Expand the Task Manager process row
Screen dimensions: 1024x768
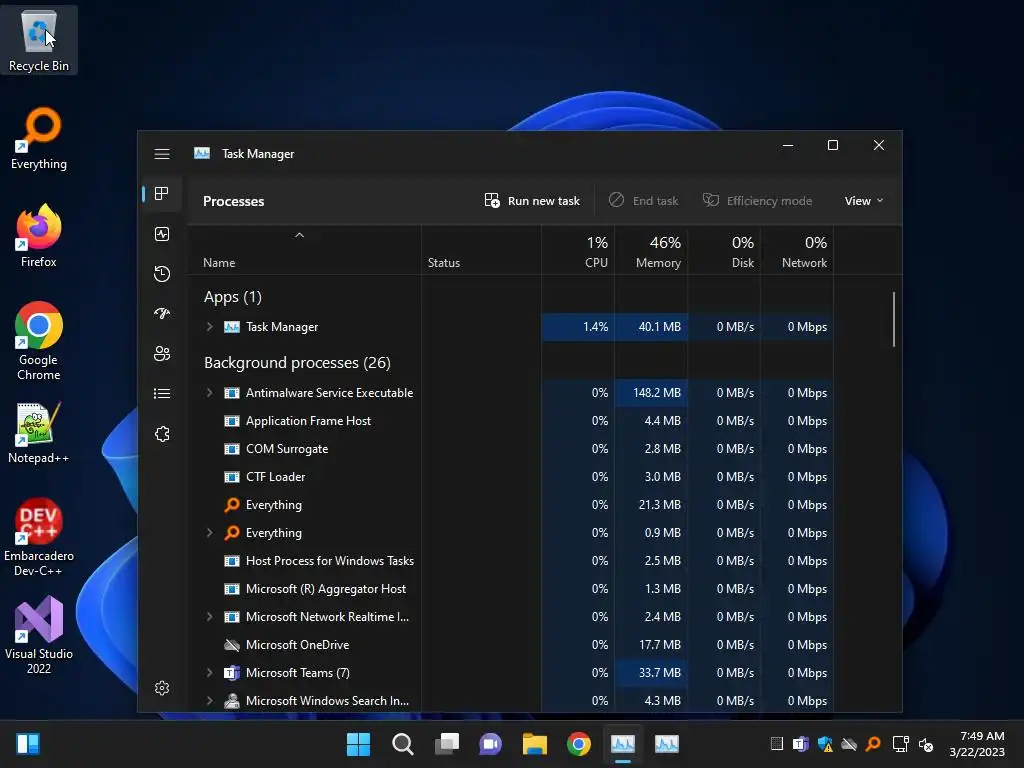point(210,327)
